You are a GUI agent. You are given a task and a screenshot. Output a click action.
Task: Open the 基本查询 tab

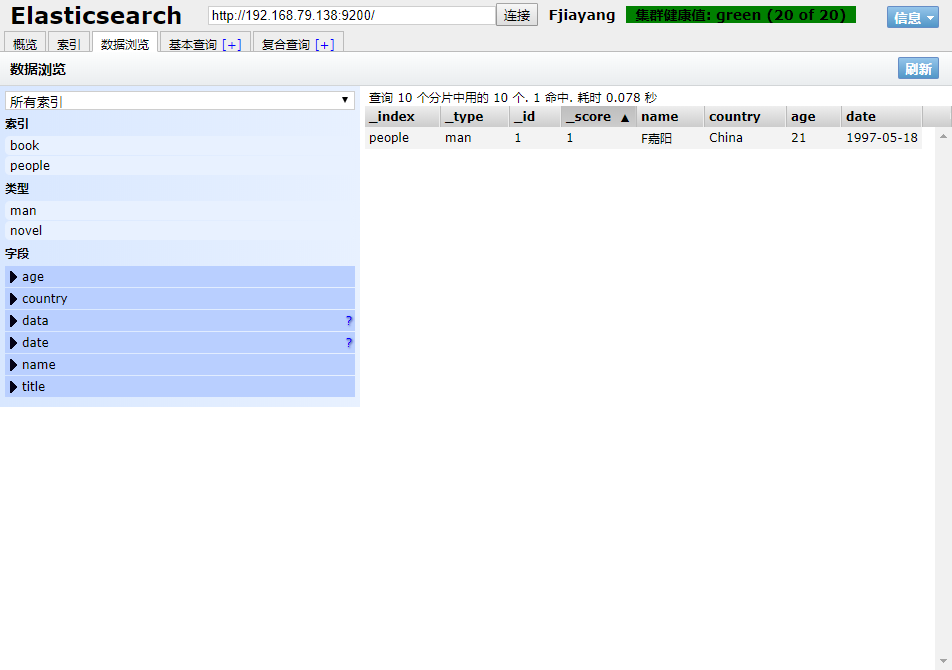tap(204, 44)
